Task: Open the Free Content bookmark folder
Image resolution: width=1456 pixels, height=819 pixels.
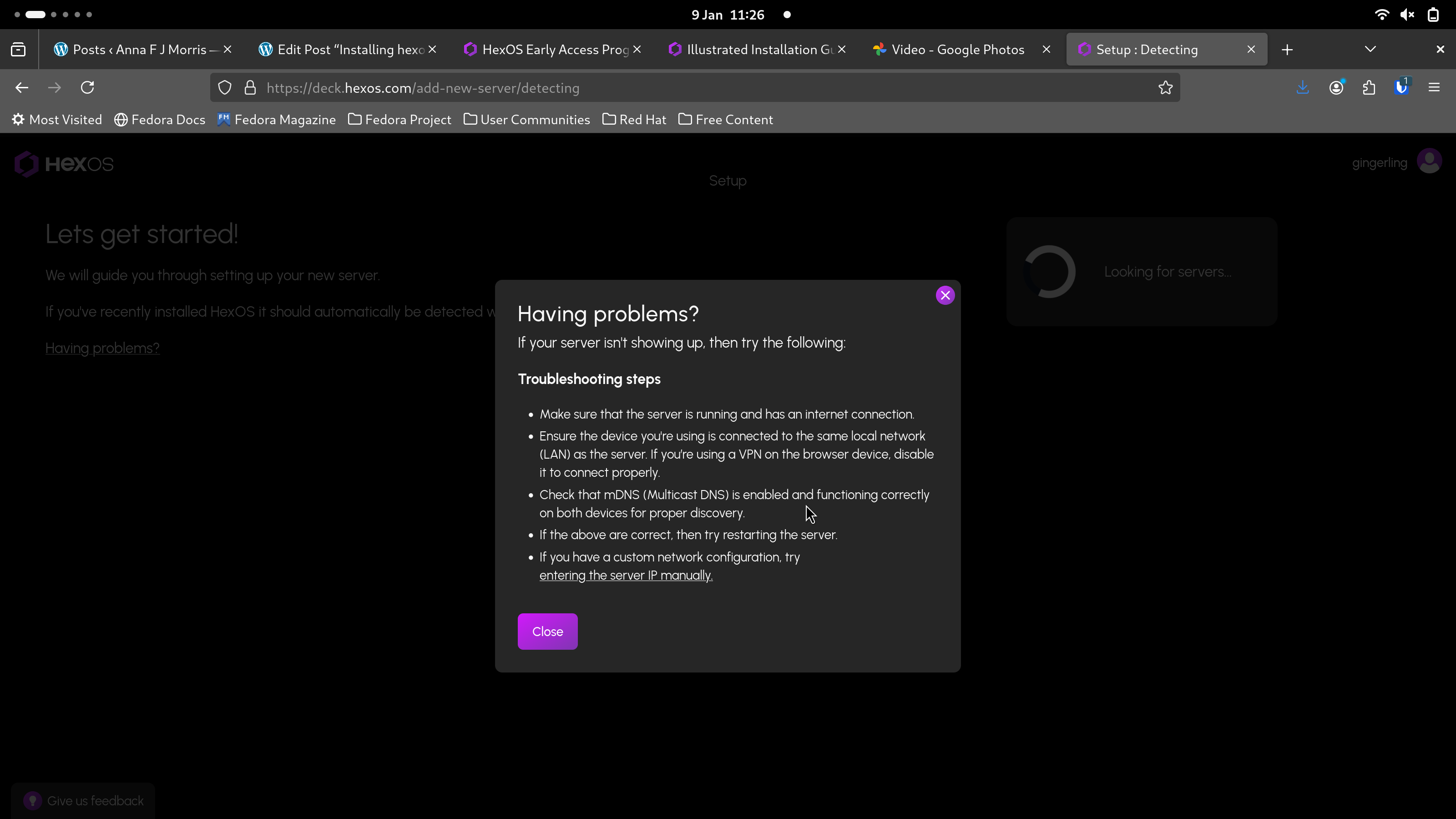Action: click(x=726, y=120)
